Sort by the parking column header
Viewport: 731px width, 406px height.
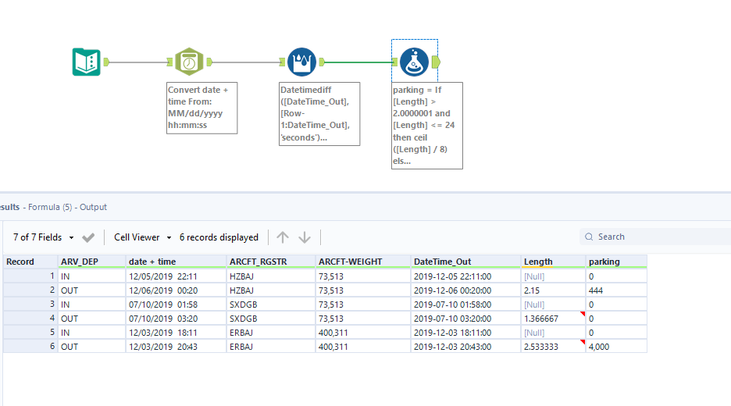pyautogui.click(x=616, y=261)
